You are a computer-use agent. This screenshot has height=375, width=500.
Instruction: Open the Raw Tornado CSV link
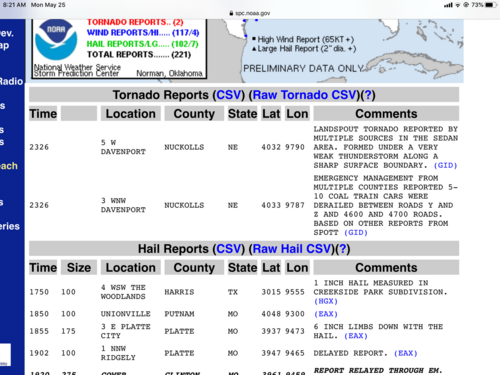point(305,95)
